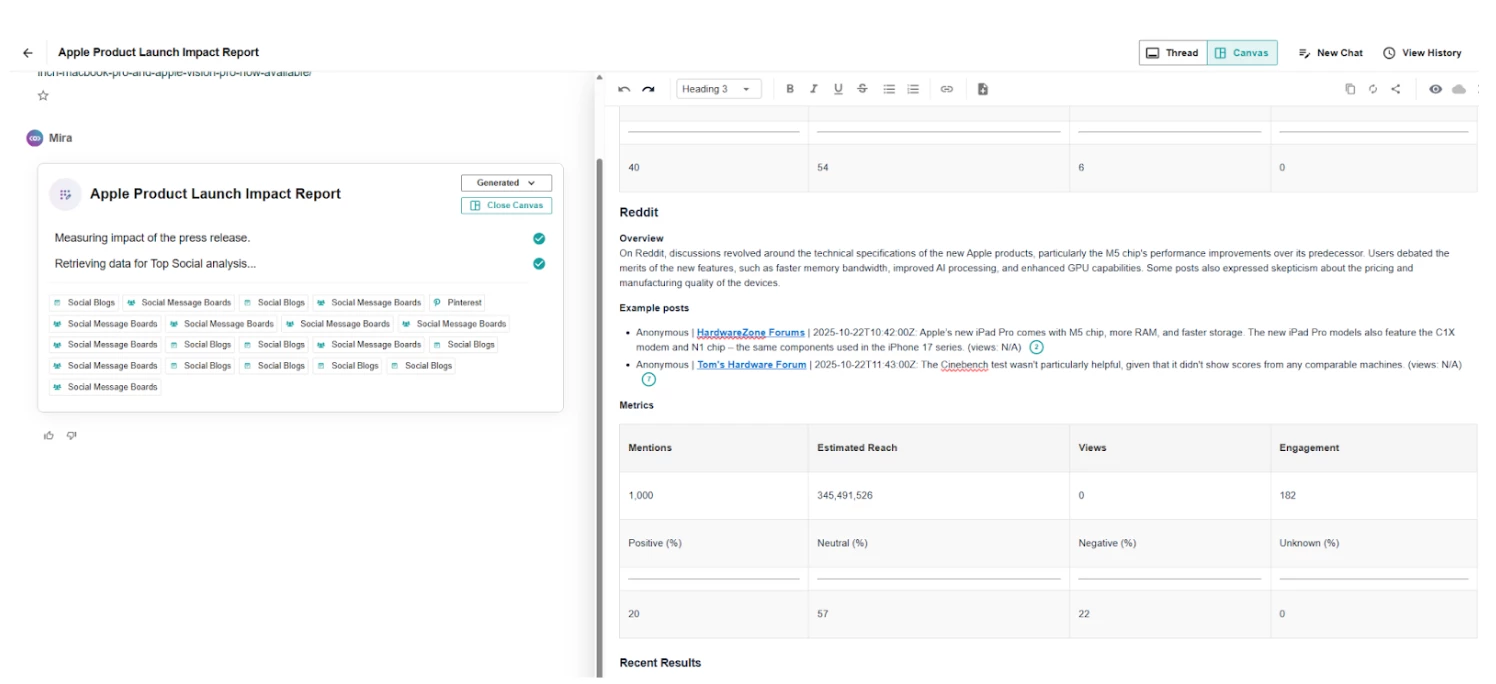Image resolution: width=1496 pixels, height=684 pixels.
Task: Open the Tom's Hardware Forum link
Action: pyautogui.click(x=752, y=365)
